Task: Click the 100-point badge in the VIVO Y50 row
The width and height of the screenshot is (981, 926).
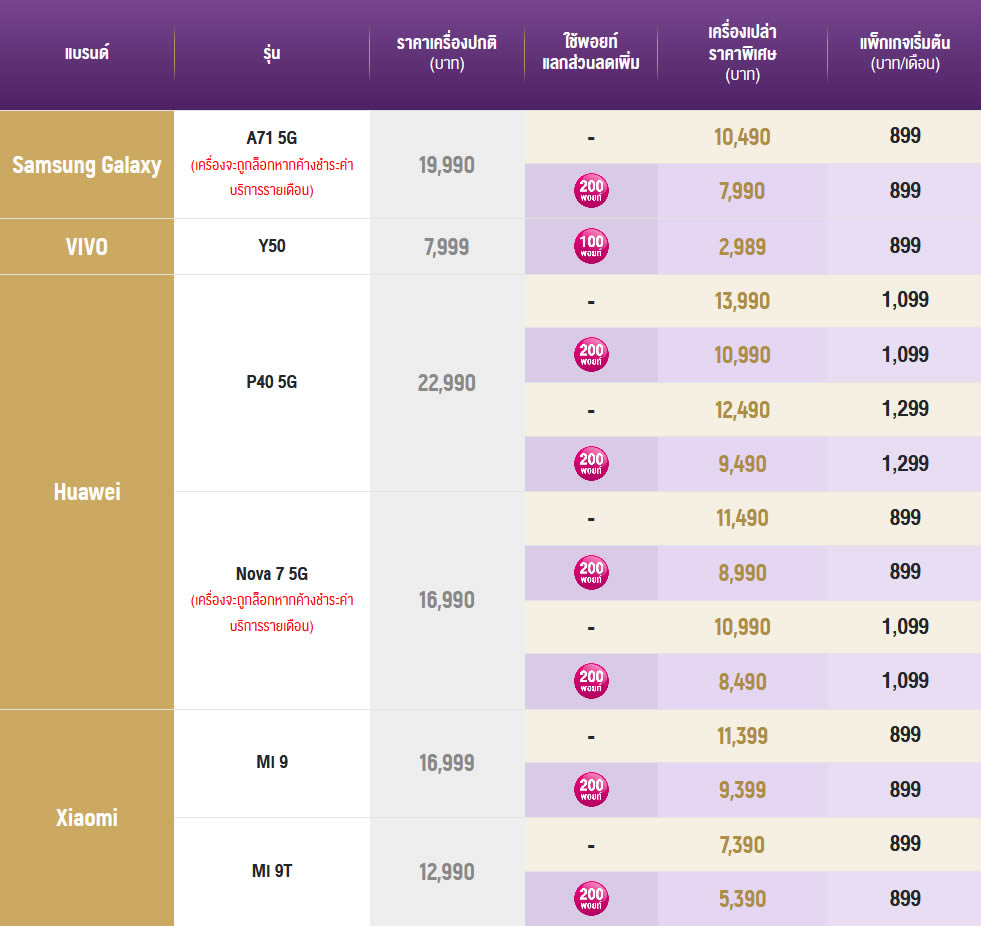Action: [592, 246]
